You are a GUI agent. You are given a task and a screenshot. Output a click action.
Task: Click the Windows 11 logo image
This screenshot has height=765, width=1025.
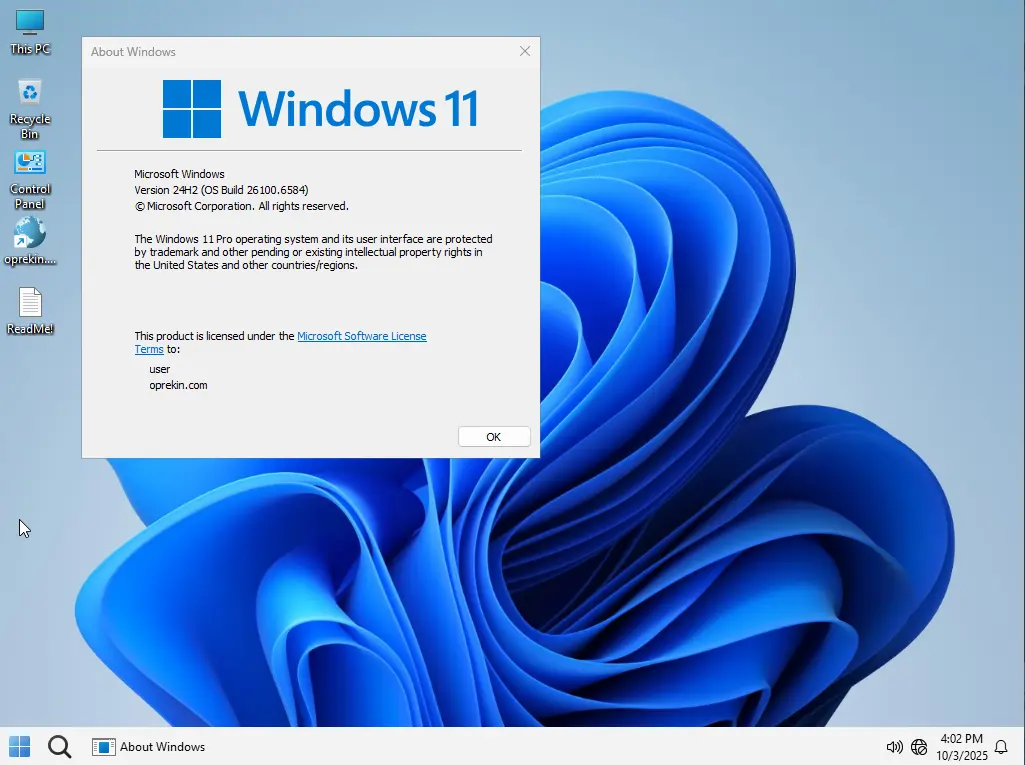pyautogui.click(x=320, y=109)
